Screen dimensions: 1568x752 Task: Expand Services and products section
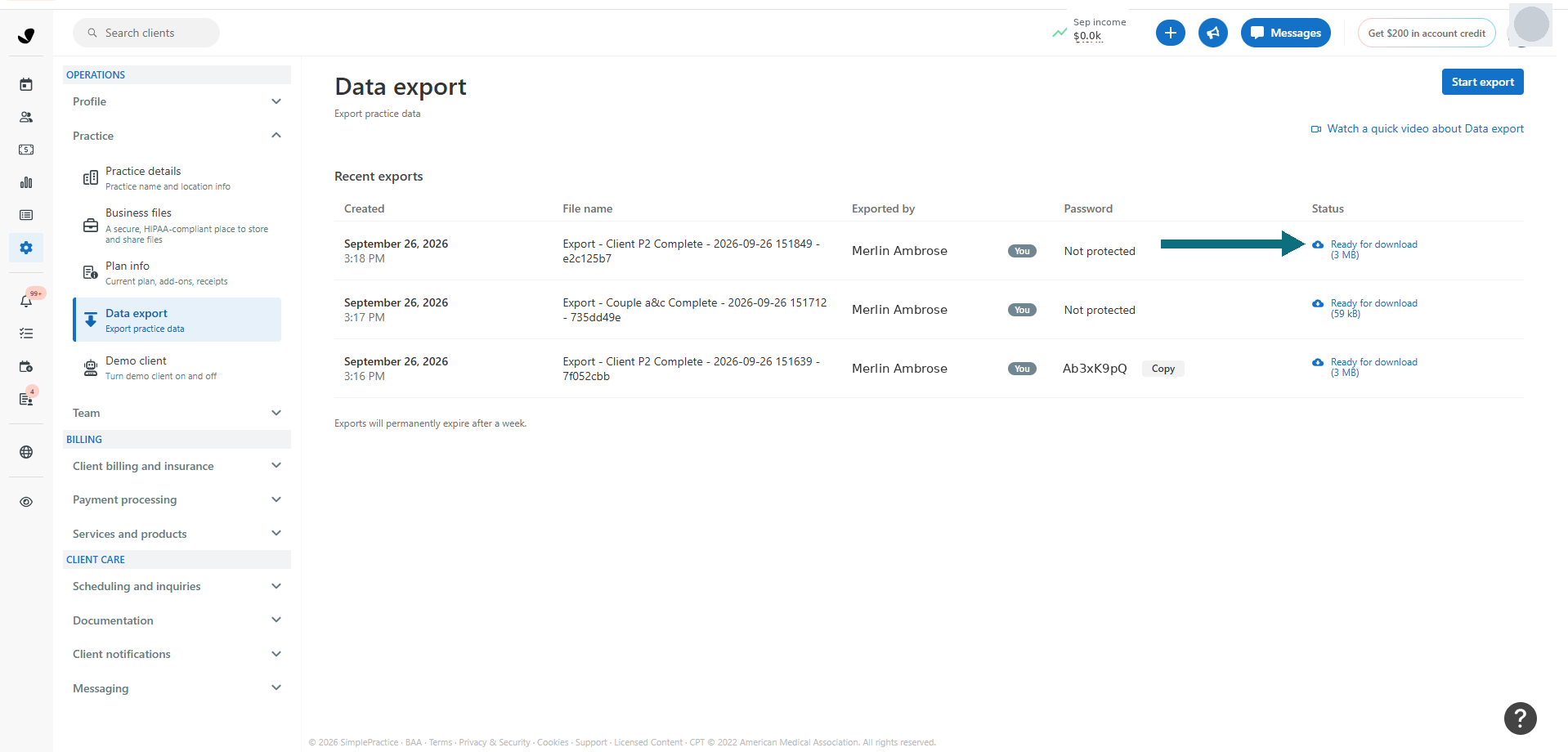tap(177, 534)
